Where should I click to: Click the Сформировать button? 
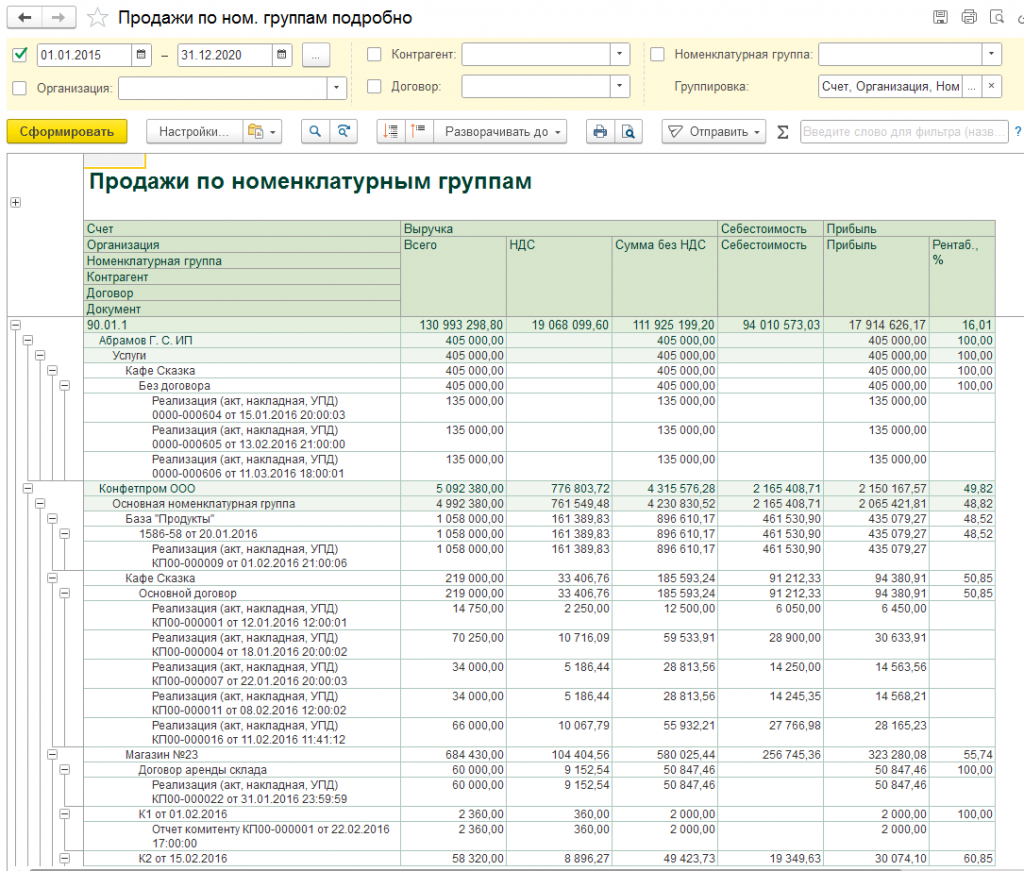coord(67,131)
